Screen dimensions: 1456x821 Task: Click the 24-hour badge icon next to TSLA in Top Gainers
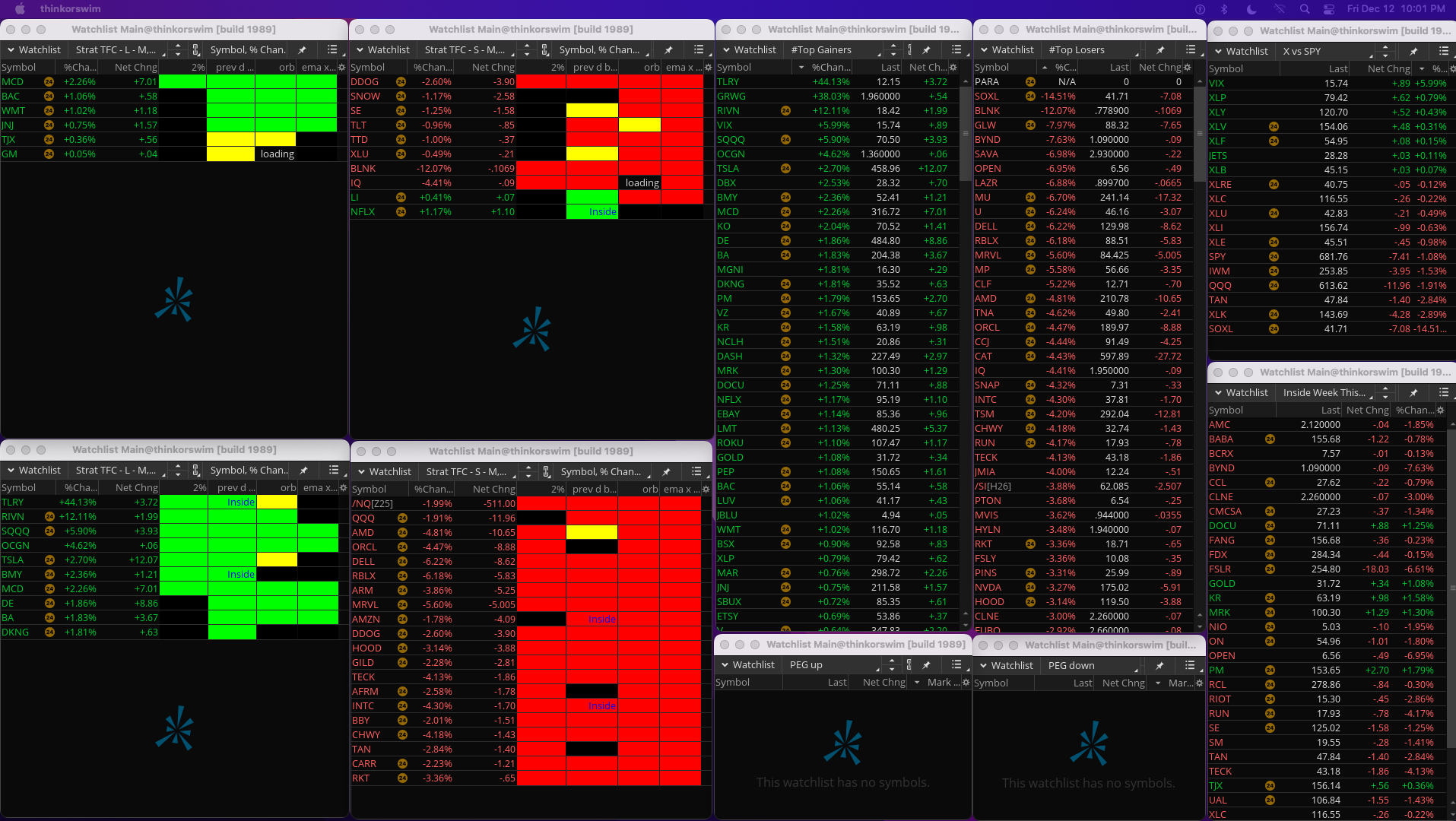tap(785, 169)
